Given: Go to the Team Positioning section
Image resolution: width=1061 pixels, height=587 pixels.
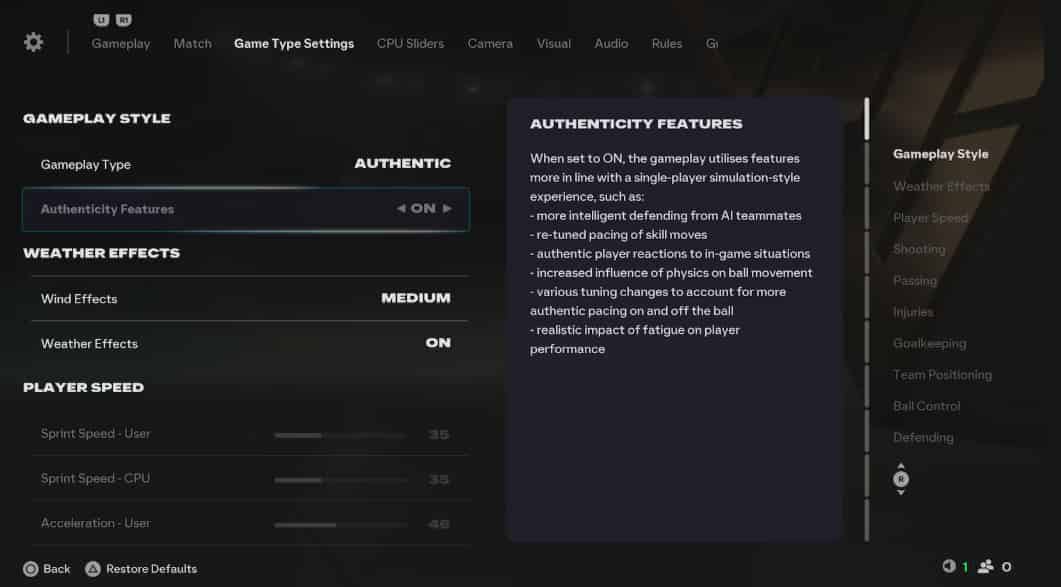Looking at the screenshot, I should (942, 375).
